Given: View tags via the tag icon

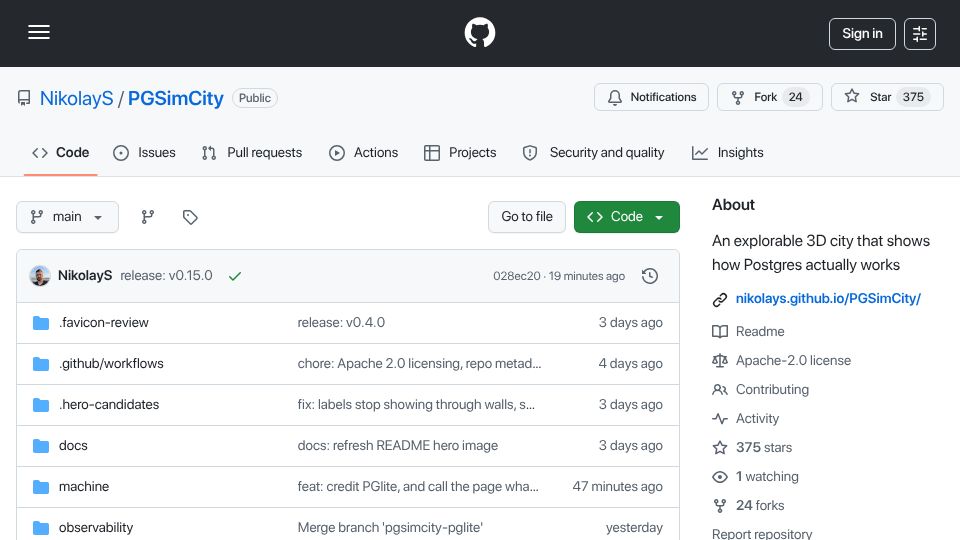Looking at the screenshot, I should coord(190,217).
